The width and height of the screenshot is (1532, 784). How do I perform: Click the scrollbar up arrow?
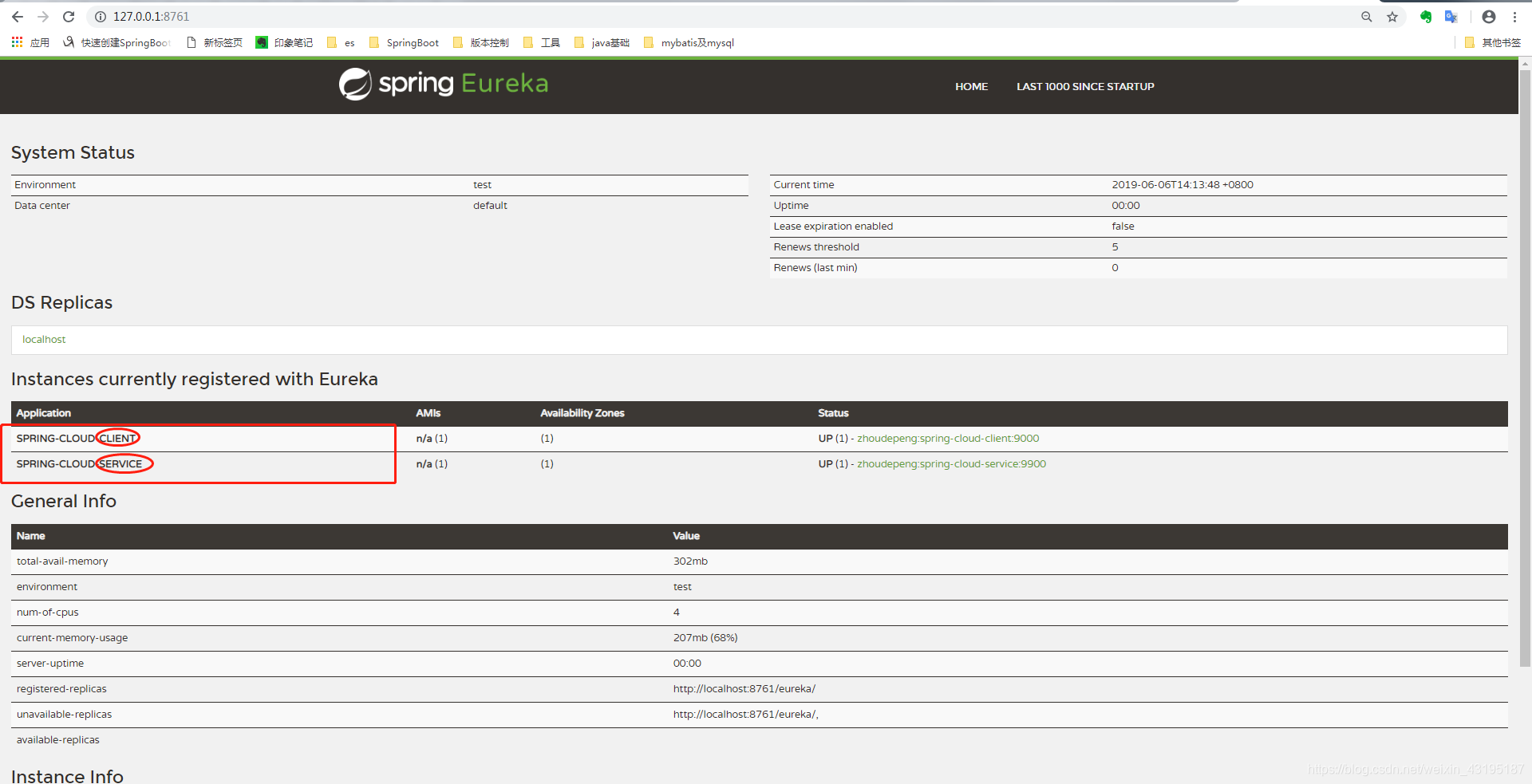pos(1525,63)
